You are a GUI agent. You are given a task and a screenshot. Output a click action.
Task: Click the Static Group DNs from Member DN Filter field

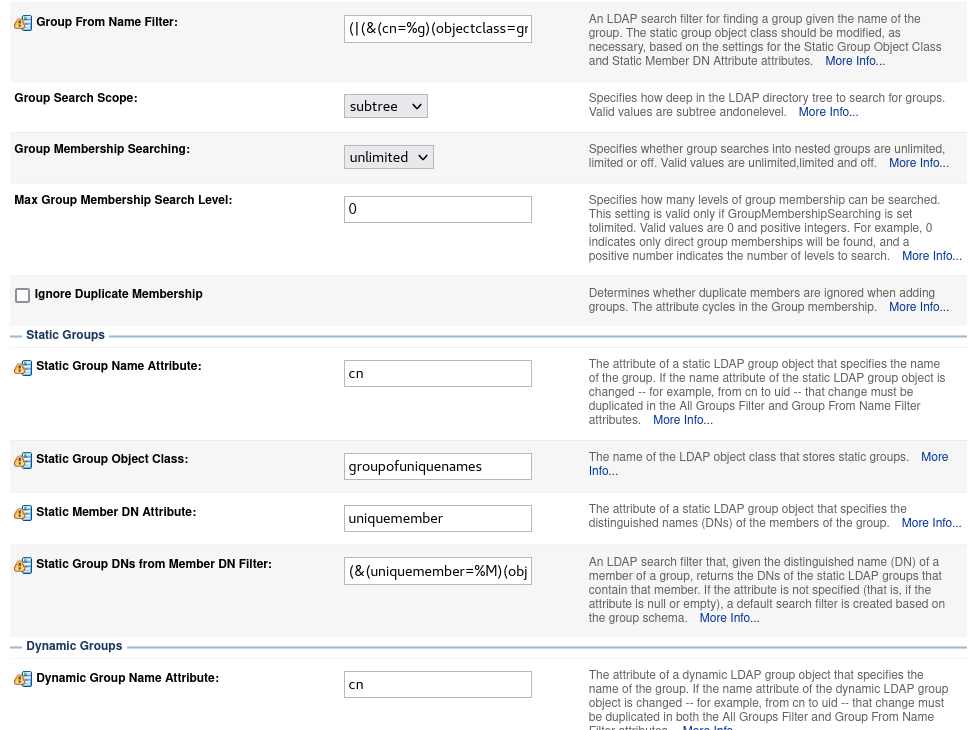[x=437, y=571]
